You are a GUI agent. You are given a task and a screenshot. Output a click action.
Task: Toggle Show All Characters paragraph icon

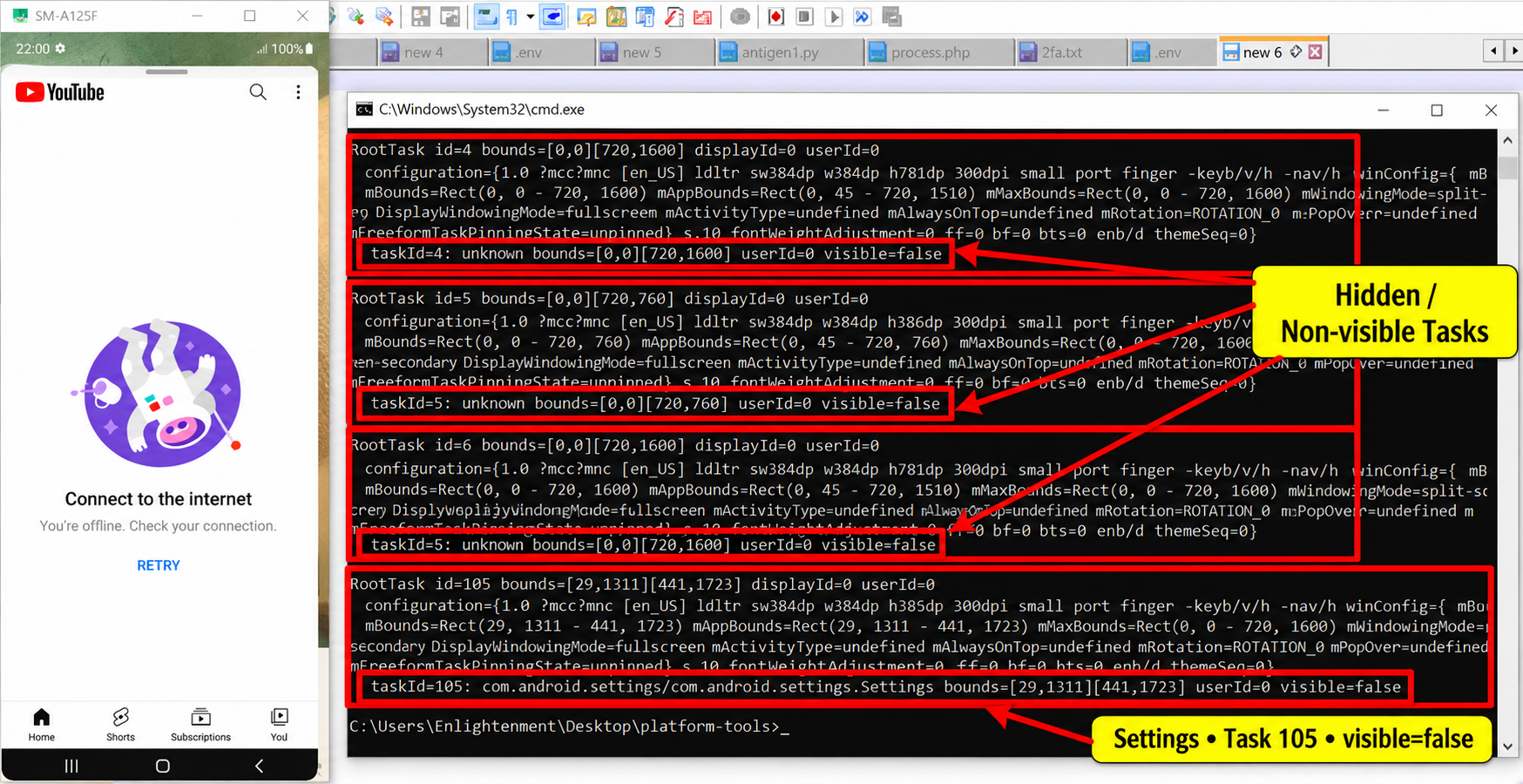tap(511, 17)
